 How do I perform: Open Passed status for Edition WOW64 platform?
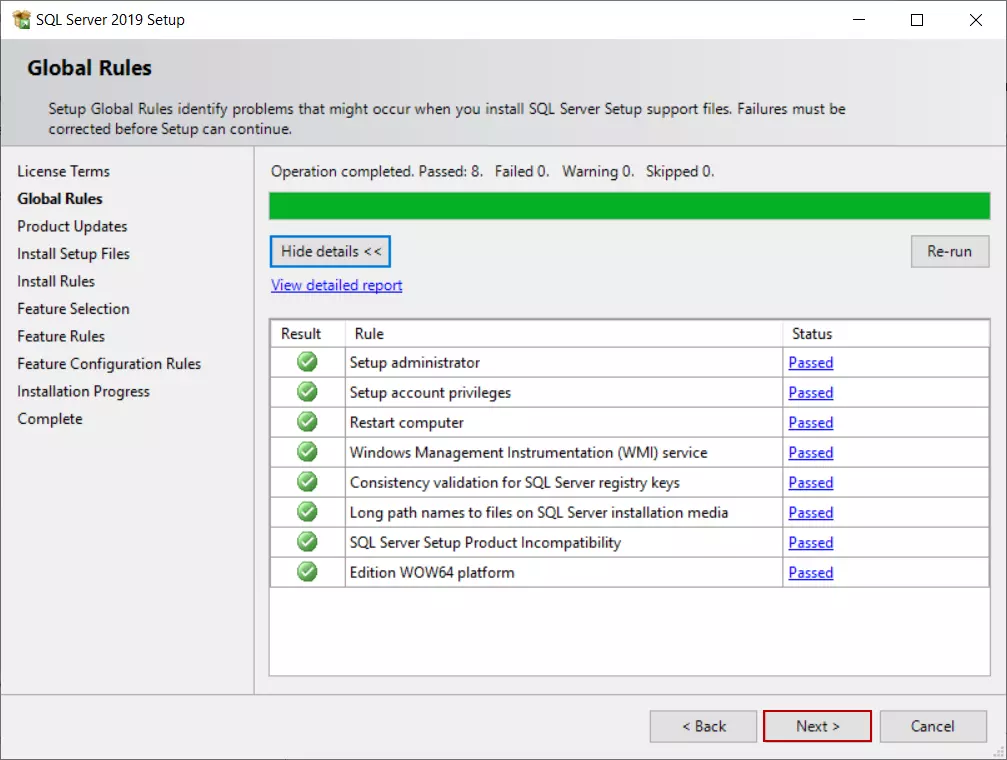coord(810,572)
